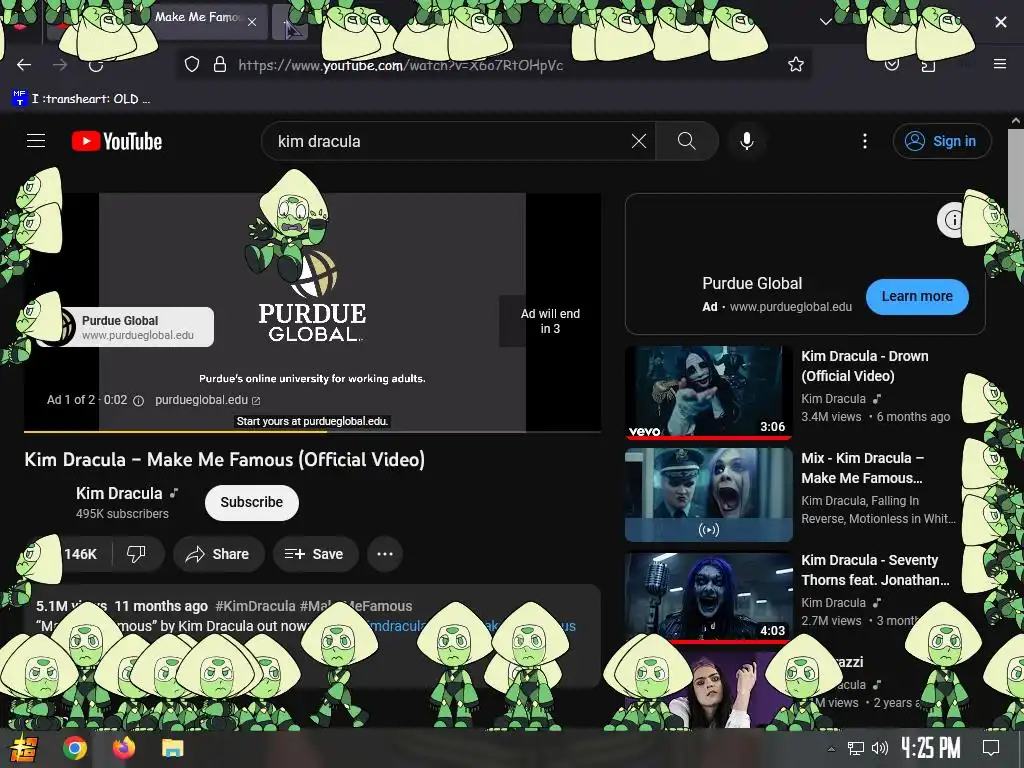
Task: Bookmark this page with the star icon
Action: click(795, 65)
